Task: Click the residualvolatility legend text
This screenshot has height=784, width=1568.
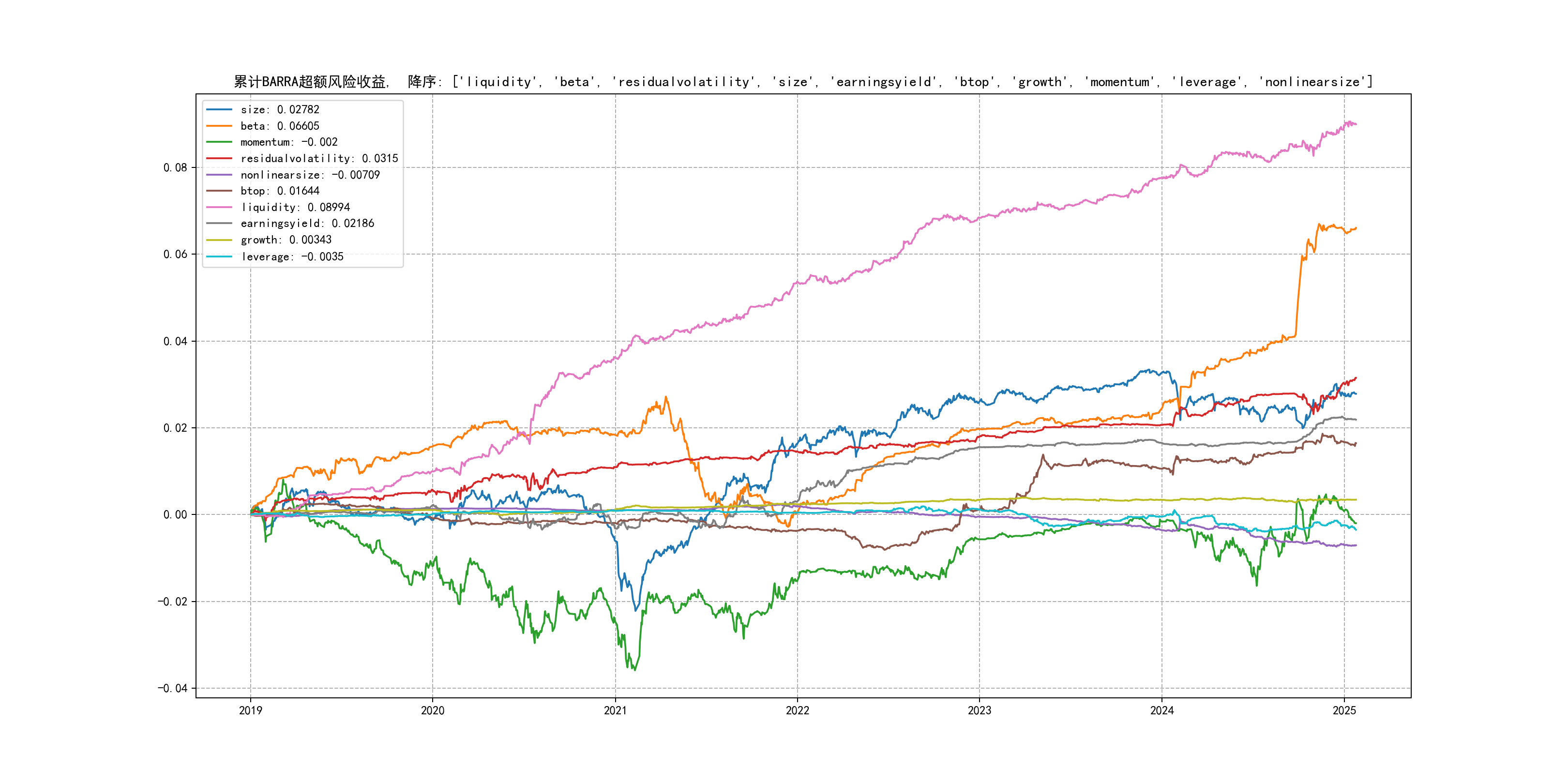Action: click(x=319, y=158)
